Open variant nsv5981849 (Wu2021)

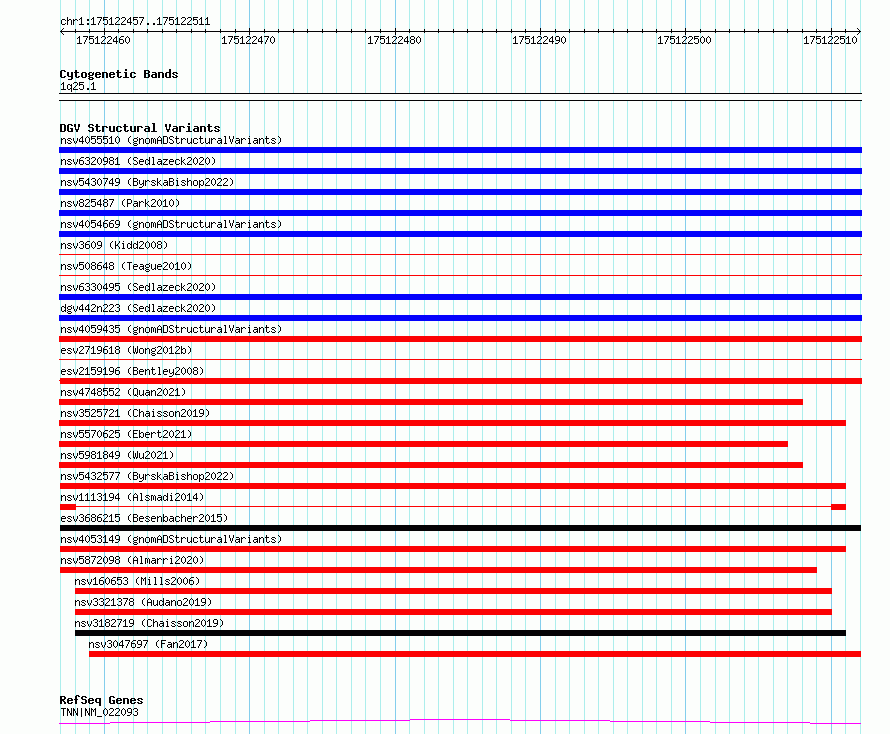(x=117, y=455)
